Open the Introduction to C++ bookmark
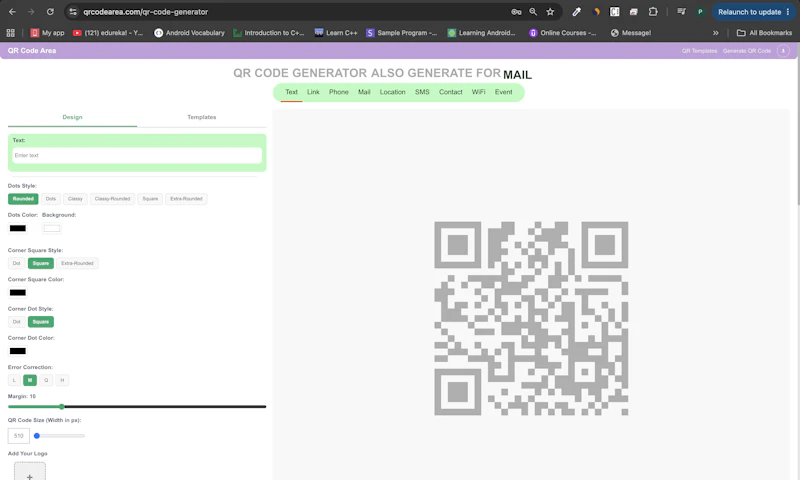 [269, 33]
